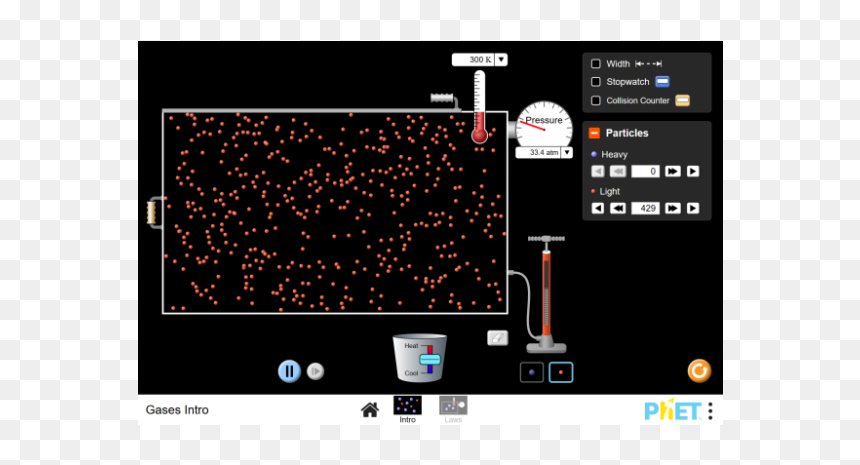The width and height of the screenshot is (860, 465).
Task: Reset the simulation with orange button
Action: [x=699, y=371]
